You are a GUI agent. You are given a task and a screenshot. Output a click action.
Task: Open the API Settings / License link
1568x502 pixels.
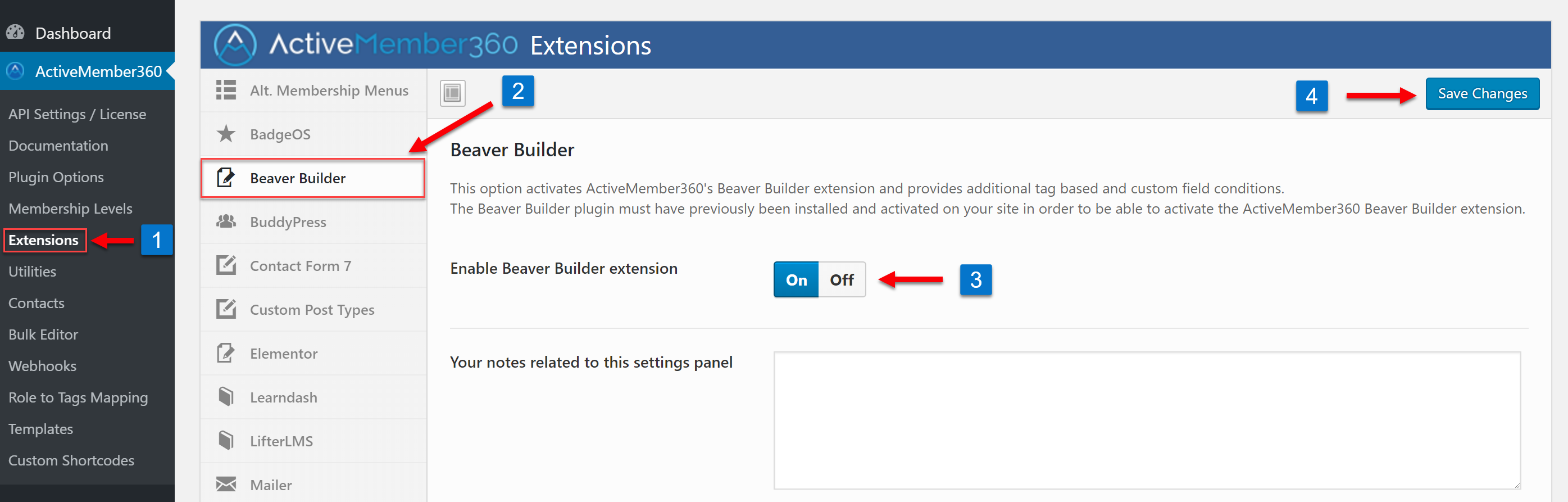(78, 114)
